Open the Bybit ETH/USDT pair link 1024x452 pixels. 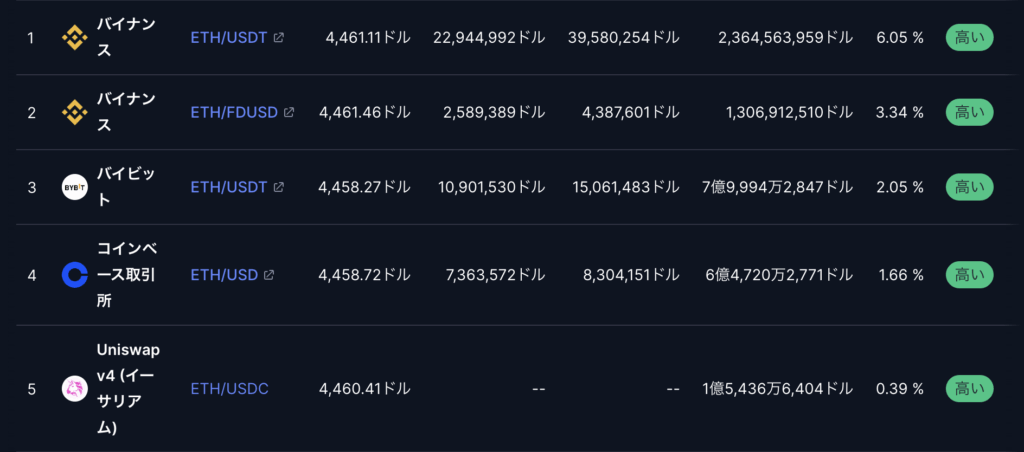(229, 187)
